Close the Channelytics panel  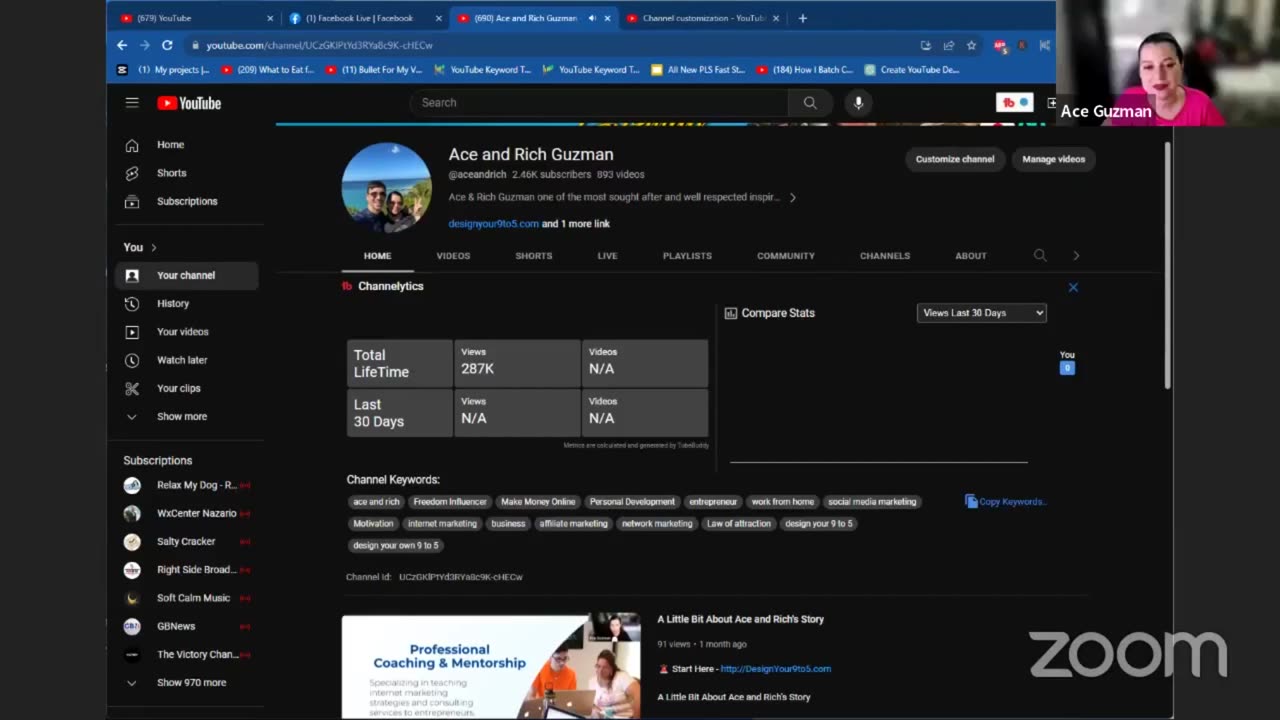[1073, 287]
